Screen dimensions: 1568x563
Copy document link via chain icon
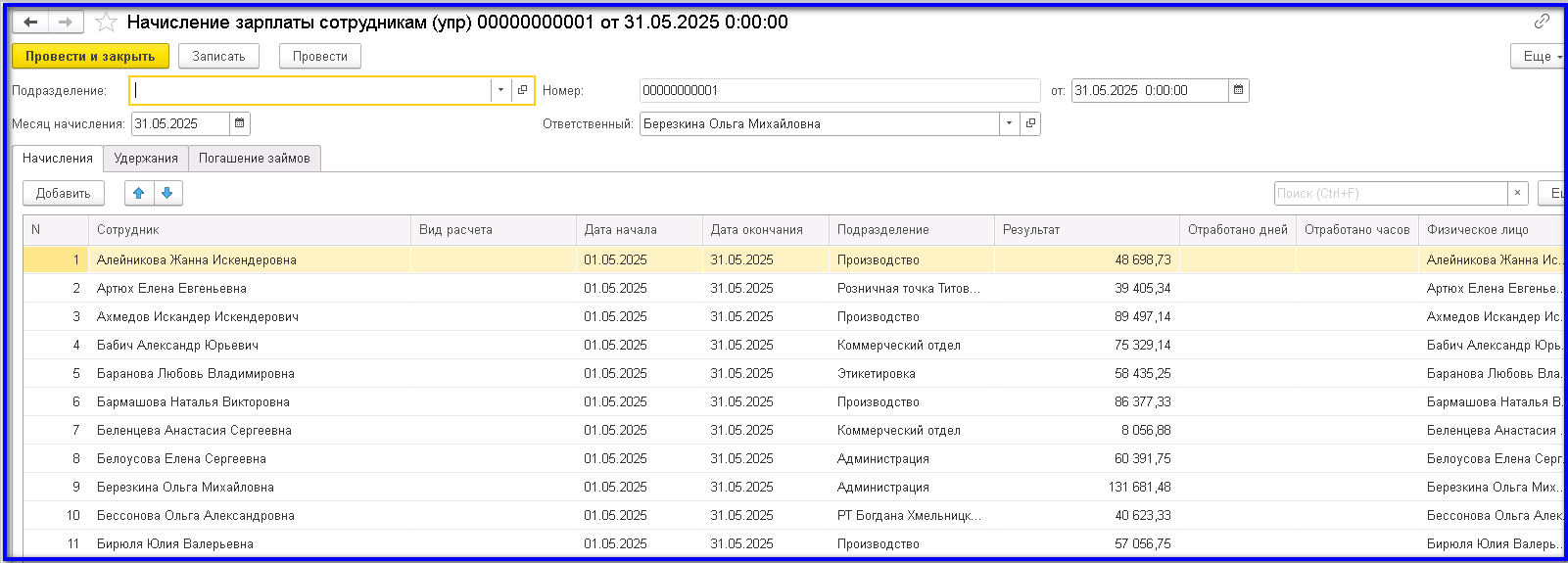[x=1542, y=22]
